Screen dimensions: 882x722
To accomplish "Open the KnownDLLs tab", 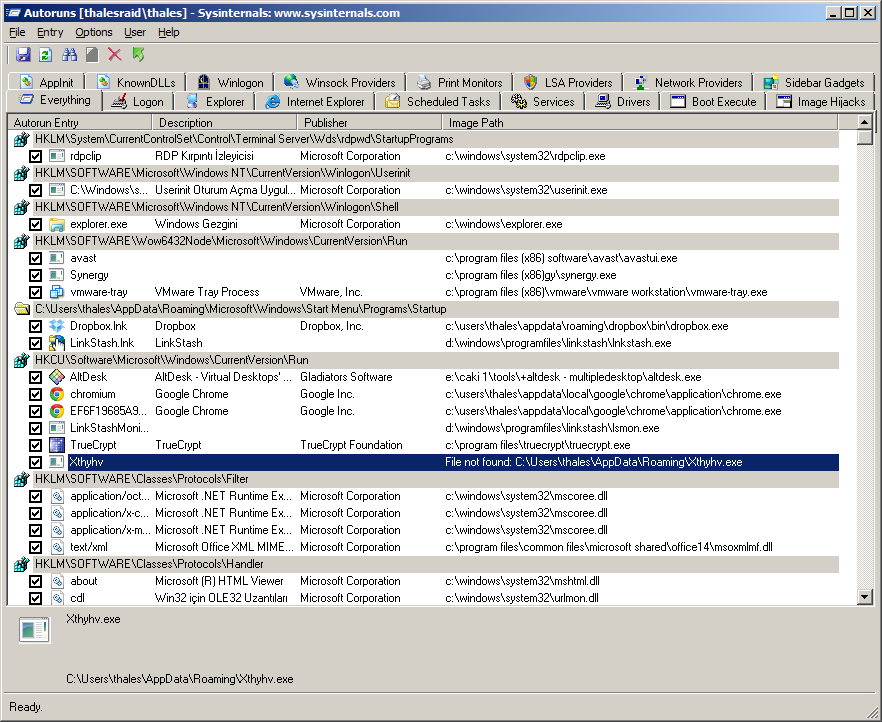I will 137,83.
